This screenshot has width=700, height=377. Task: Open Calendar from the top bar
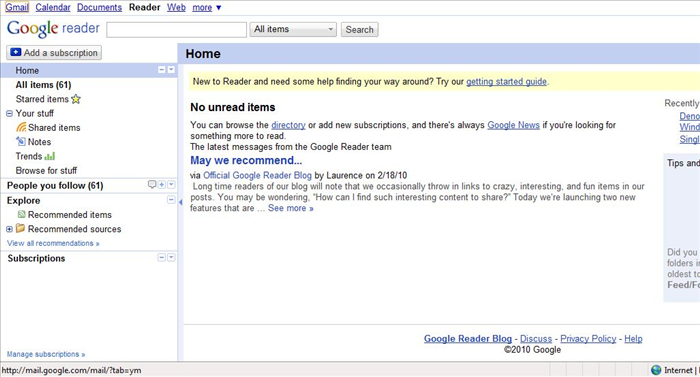53,7
